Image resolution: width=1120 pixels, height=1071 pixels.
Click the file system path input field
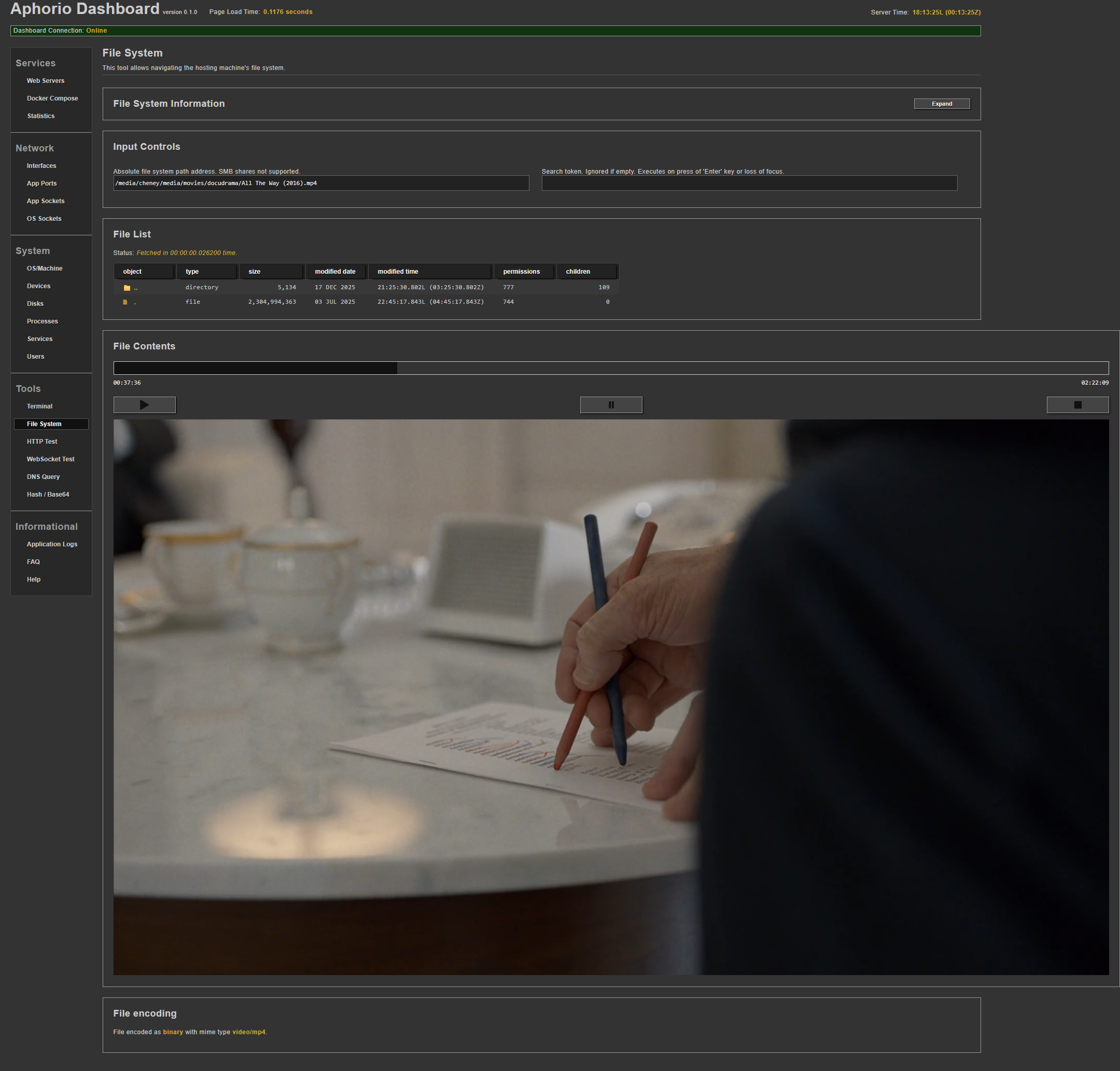321,184
